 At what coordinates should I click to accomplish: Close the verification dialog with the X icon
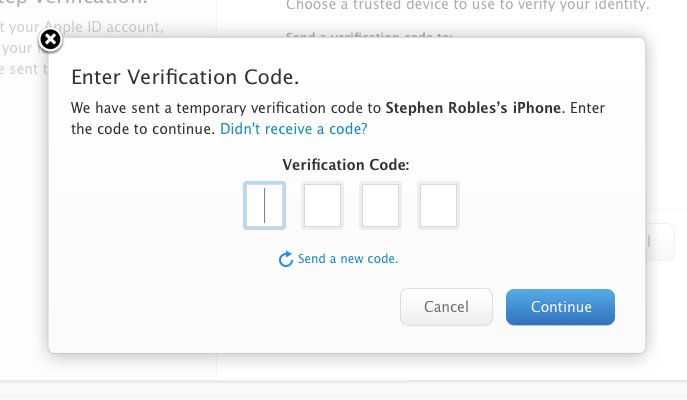point(50,40)
